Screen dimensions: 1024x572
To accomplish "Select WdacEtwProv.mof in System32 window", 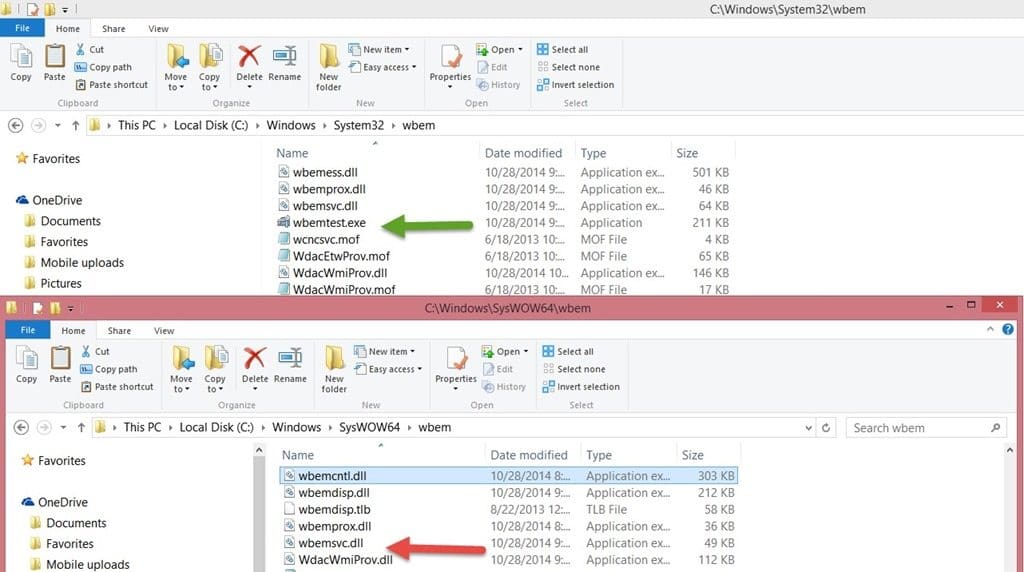I will click(x=341, y=256).
